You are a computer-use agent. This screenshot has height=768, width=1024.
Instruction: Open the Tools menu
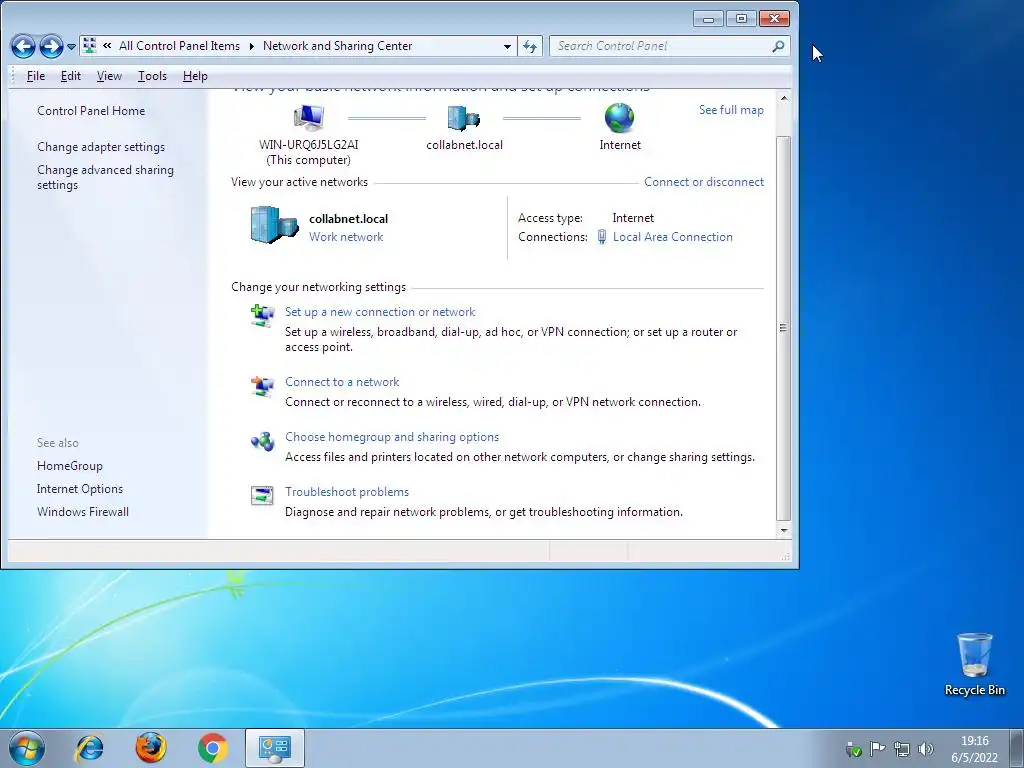click(152, 76)
